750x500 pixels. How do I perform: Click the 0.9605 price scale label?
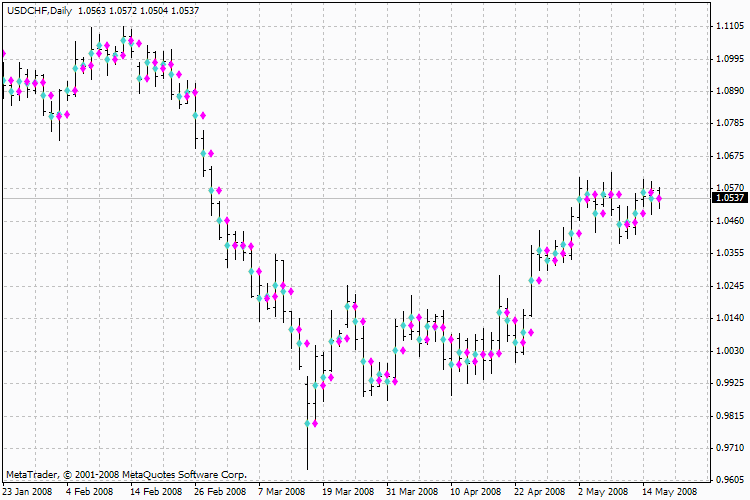728,479
